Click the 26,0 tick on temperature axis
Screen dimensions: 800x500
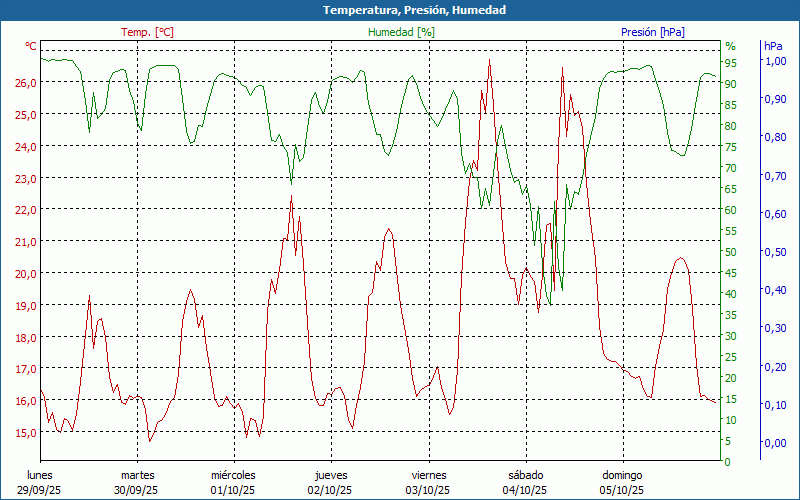[x=25, y=83]
